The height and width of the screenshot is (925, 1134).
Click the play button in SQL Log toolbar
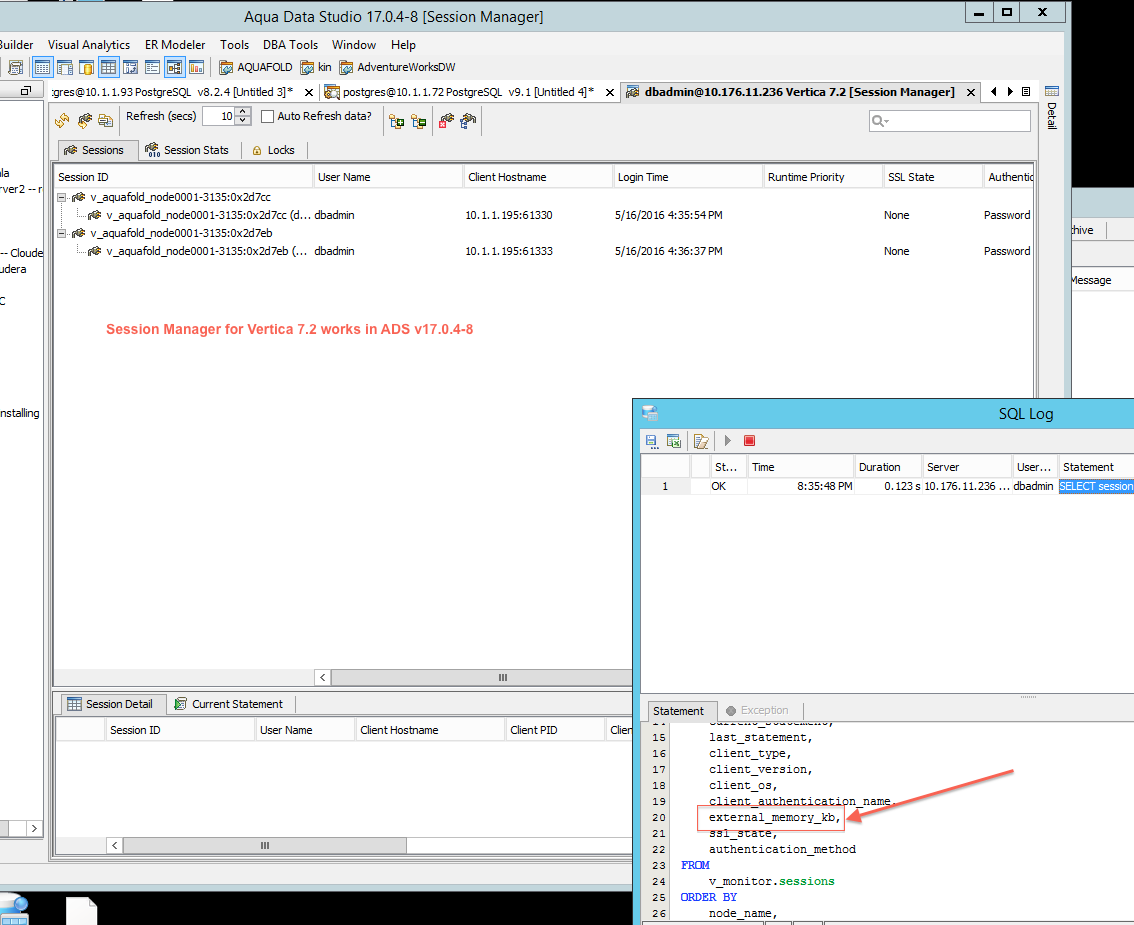tap(728, 440)
